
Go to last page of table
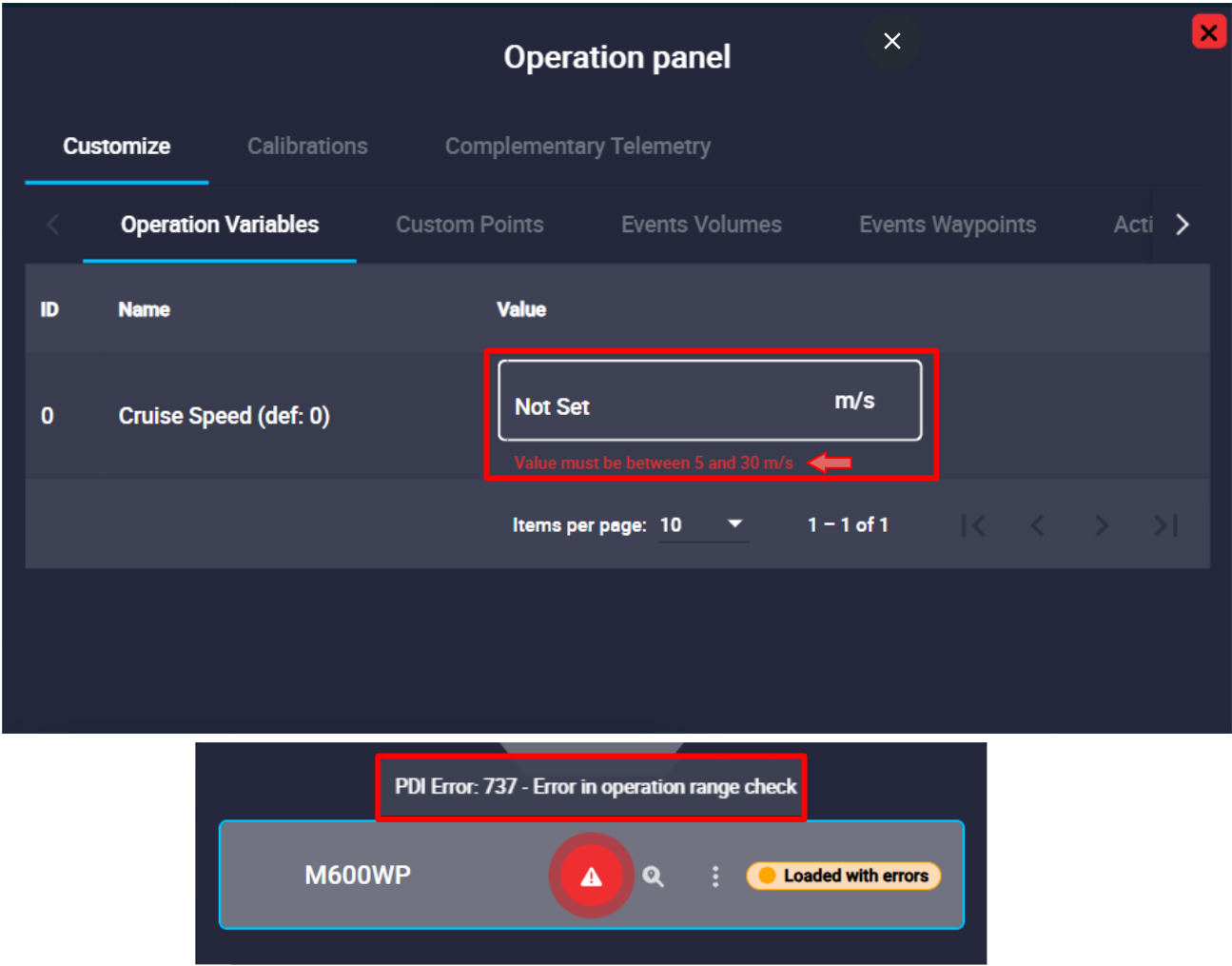click(x=1165, y=525)
